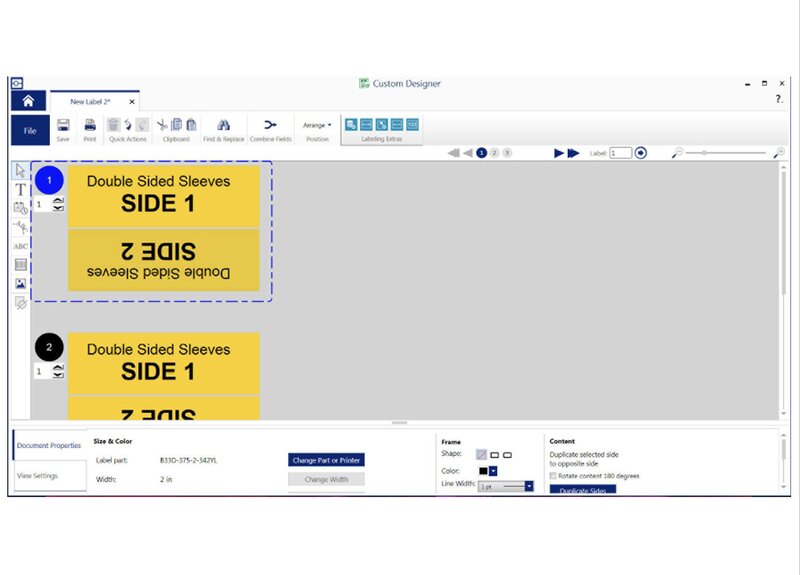Click the fourth Labeling Extras icon
This screenshot has width=800, height=575.
[397, 124]
